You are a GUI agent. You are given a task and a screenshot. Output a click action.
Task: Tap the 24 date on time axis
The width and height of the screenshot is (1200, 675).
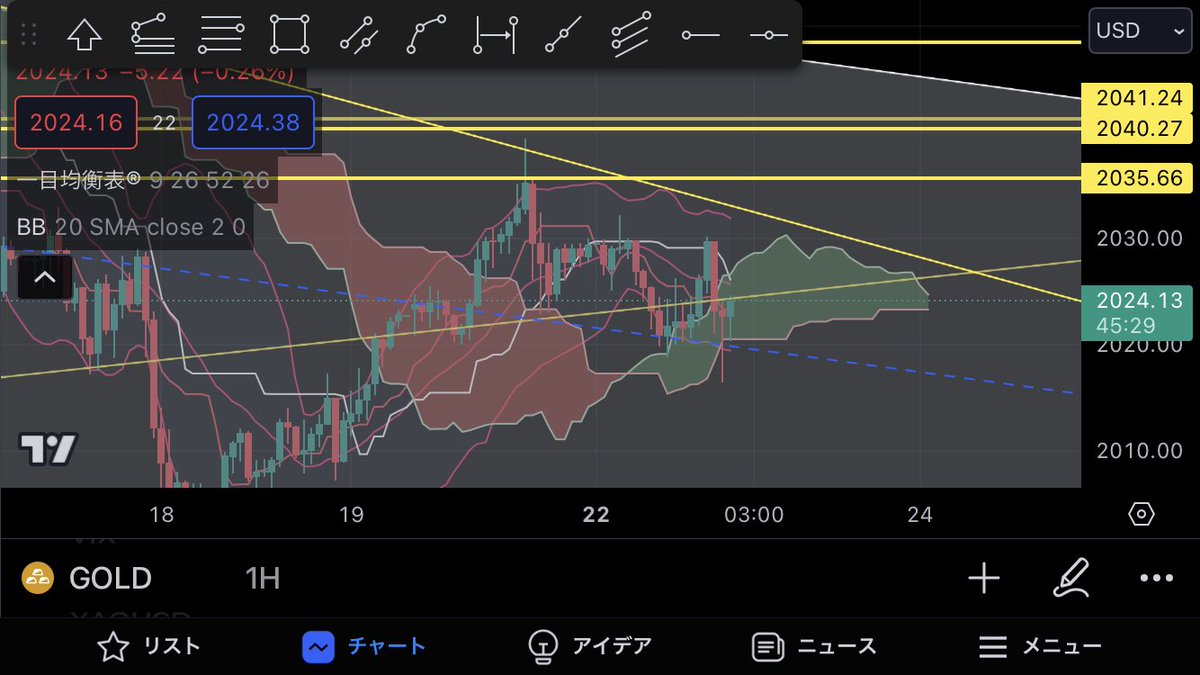(x=920, y=514)
